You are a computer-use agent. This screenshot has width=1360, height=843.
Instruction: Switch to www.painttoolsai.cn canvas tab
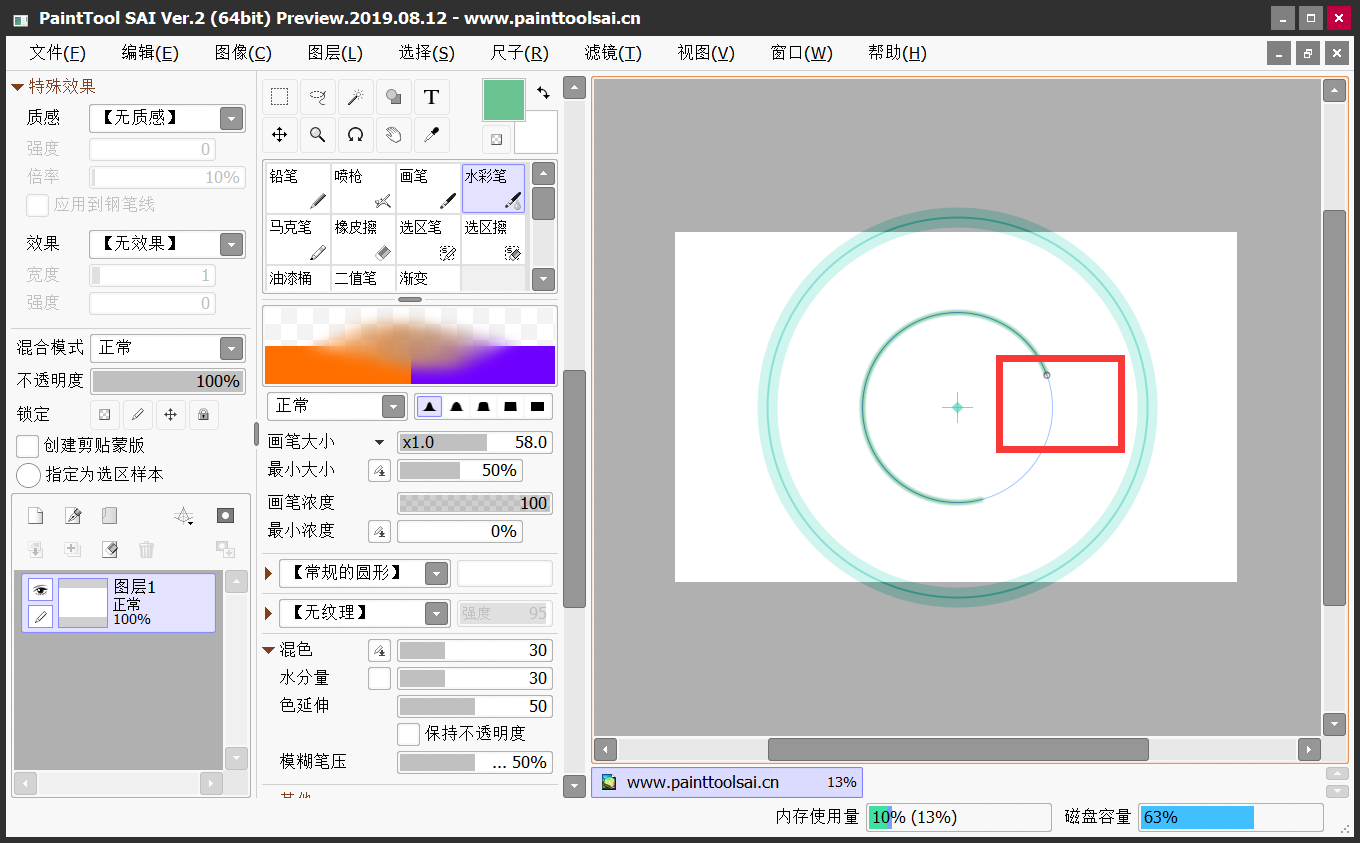(x=727, y=782)
